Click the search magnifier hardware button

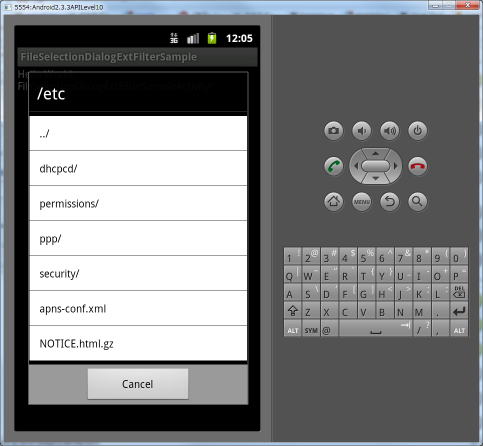pyautogui.click(x=417, y=202)
